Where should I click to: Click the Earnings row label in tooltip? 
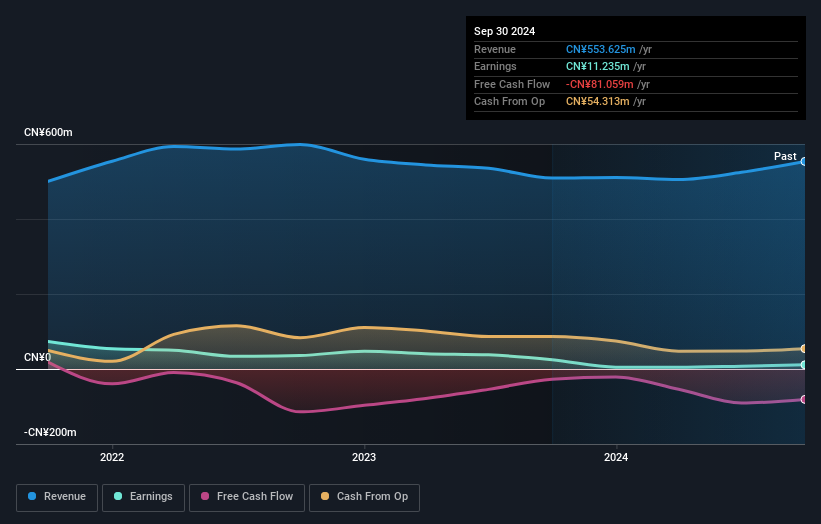[x=495, y=66]
